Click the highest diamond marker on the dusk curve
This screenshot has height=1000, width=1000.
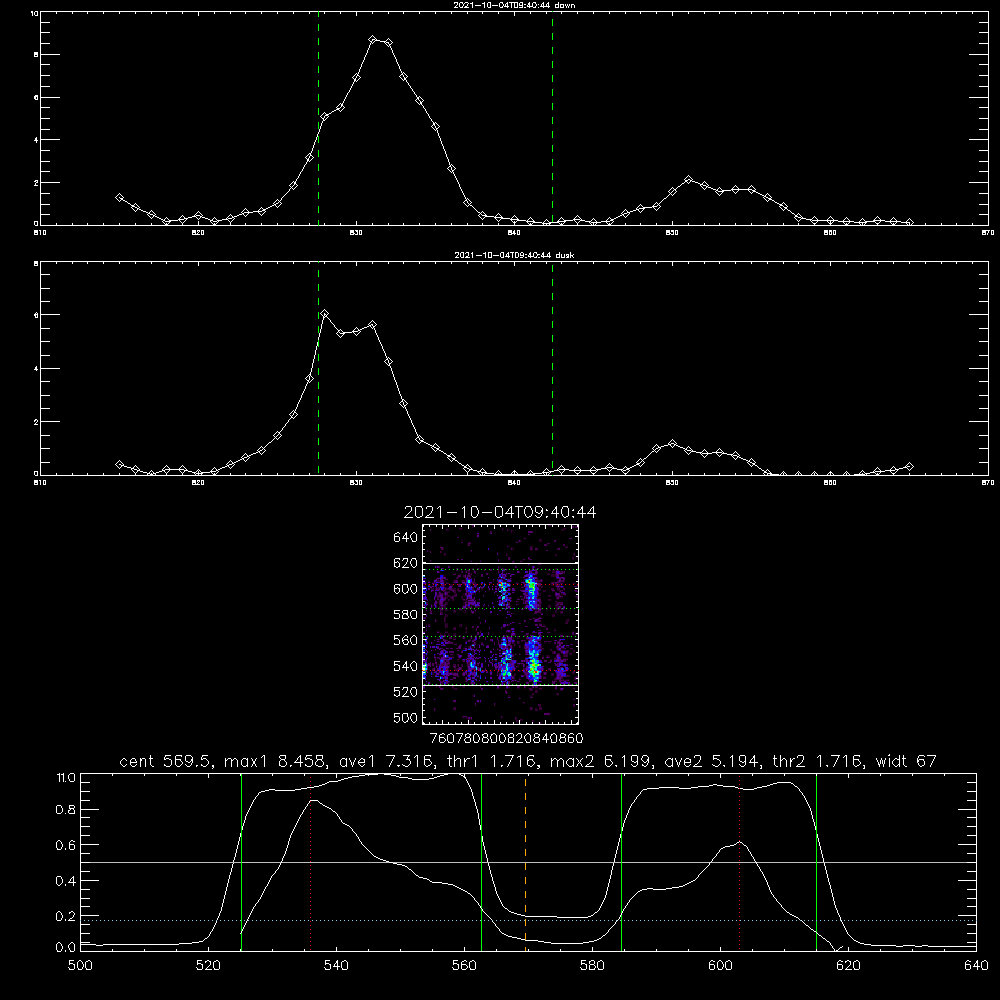[x=325, y=314]
